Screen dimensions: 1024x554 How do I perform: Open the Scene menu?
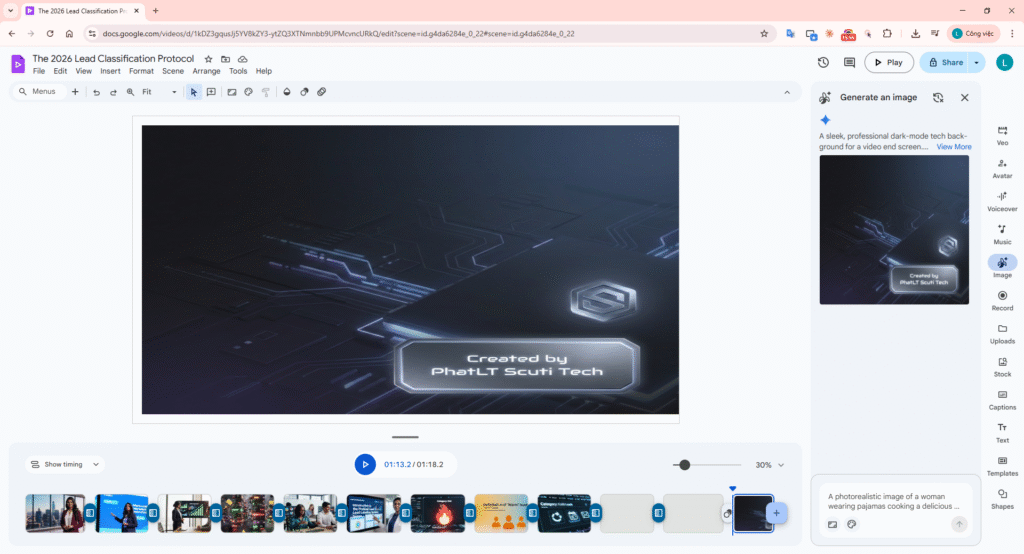point(173,72)
